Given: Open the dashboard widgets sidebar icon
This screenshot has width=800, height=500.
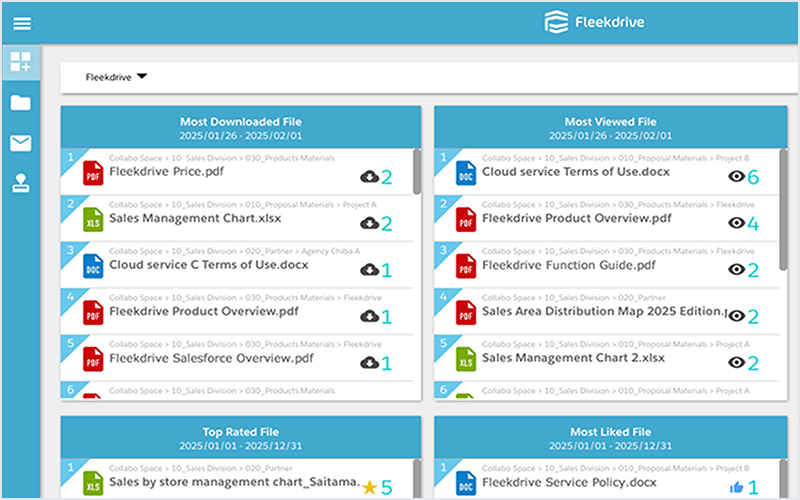Looking at the screenshot, I should [x=20, y=62].
